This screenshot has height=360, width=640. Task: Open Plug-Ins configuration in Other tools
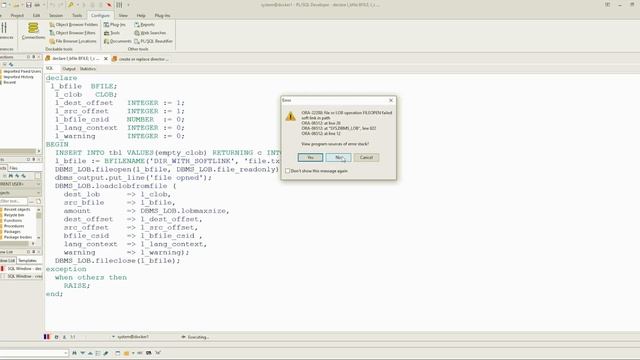click(115, 24)
